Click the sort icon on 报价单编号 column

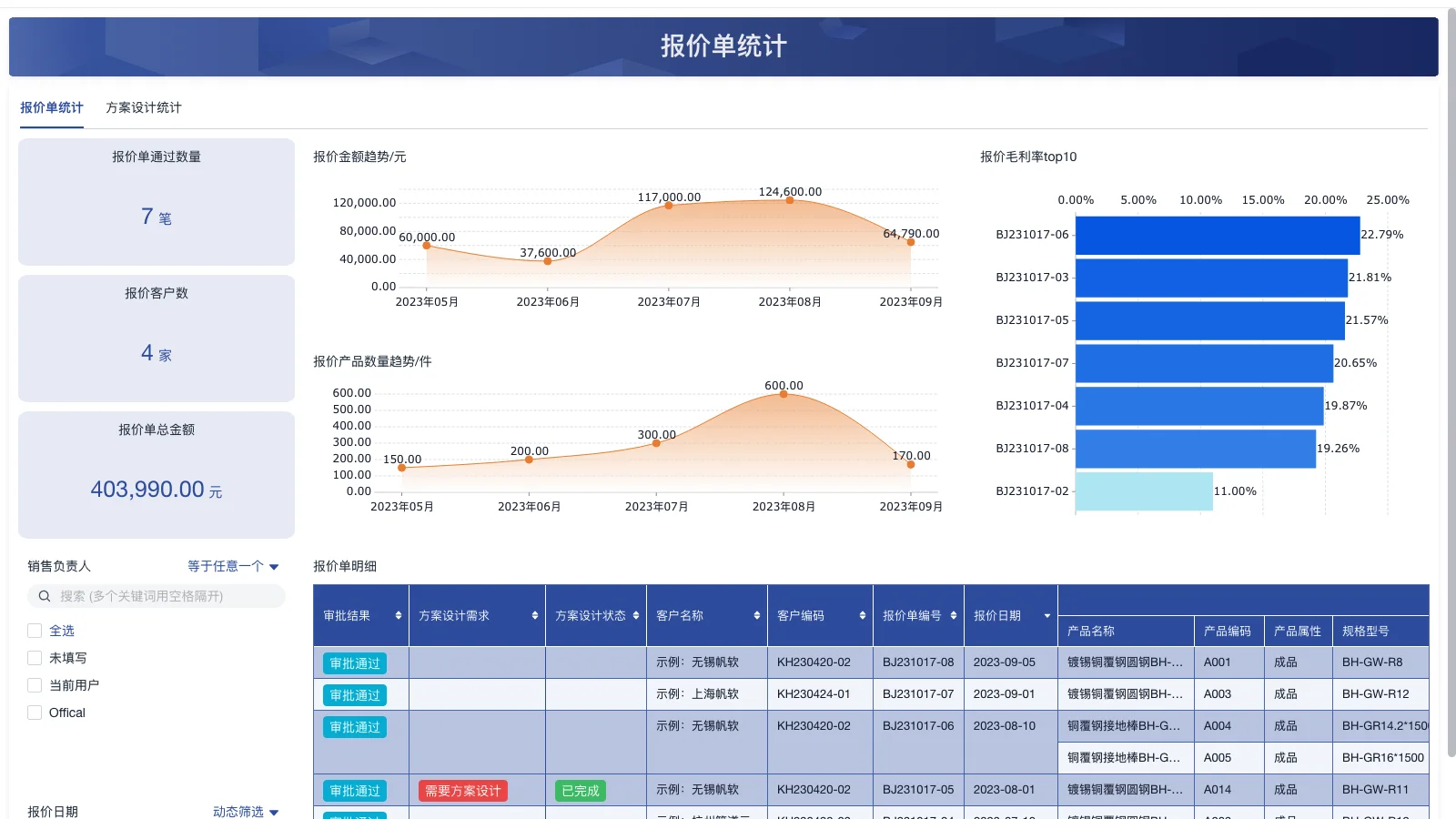953,615
